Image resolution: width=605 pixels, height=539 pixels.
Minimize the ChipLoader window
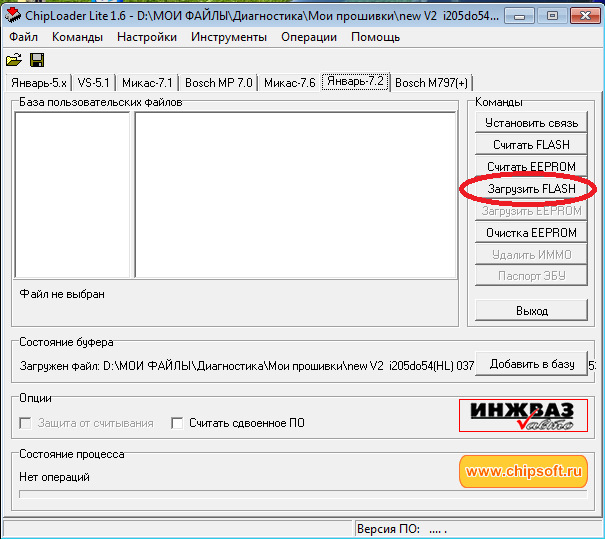tap(519, 16)
